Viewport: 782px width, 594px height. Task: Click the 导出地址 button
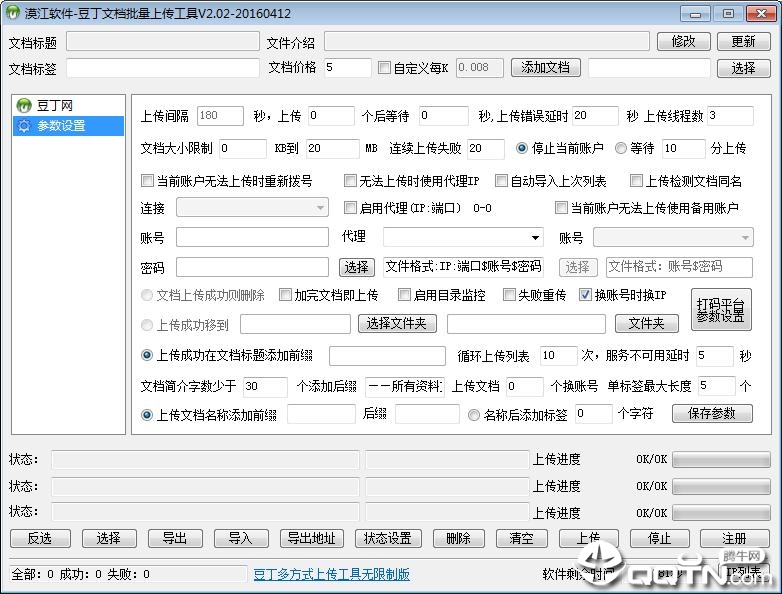tap(312, 538)
